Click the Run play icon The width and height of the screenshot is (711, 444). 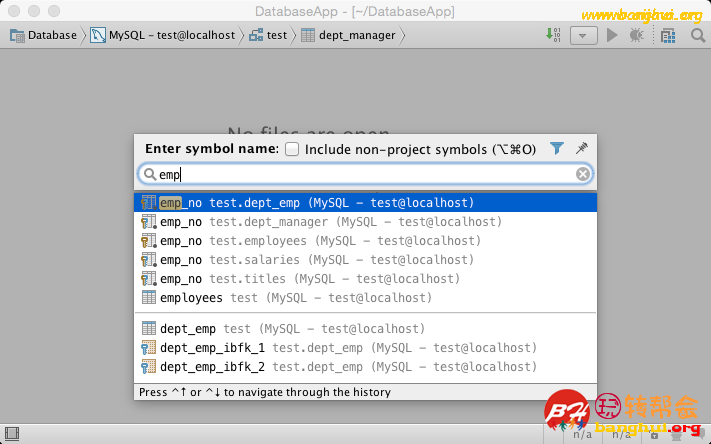click(612, 35)
